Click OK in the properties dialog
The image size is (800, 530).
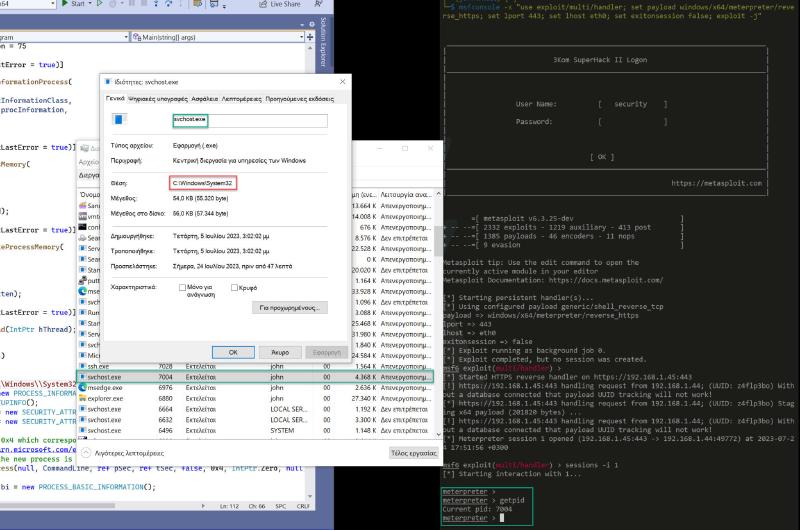tap(233, 352)
